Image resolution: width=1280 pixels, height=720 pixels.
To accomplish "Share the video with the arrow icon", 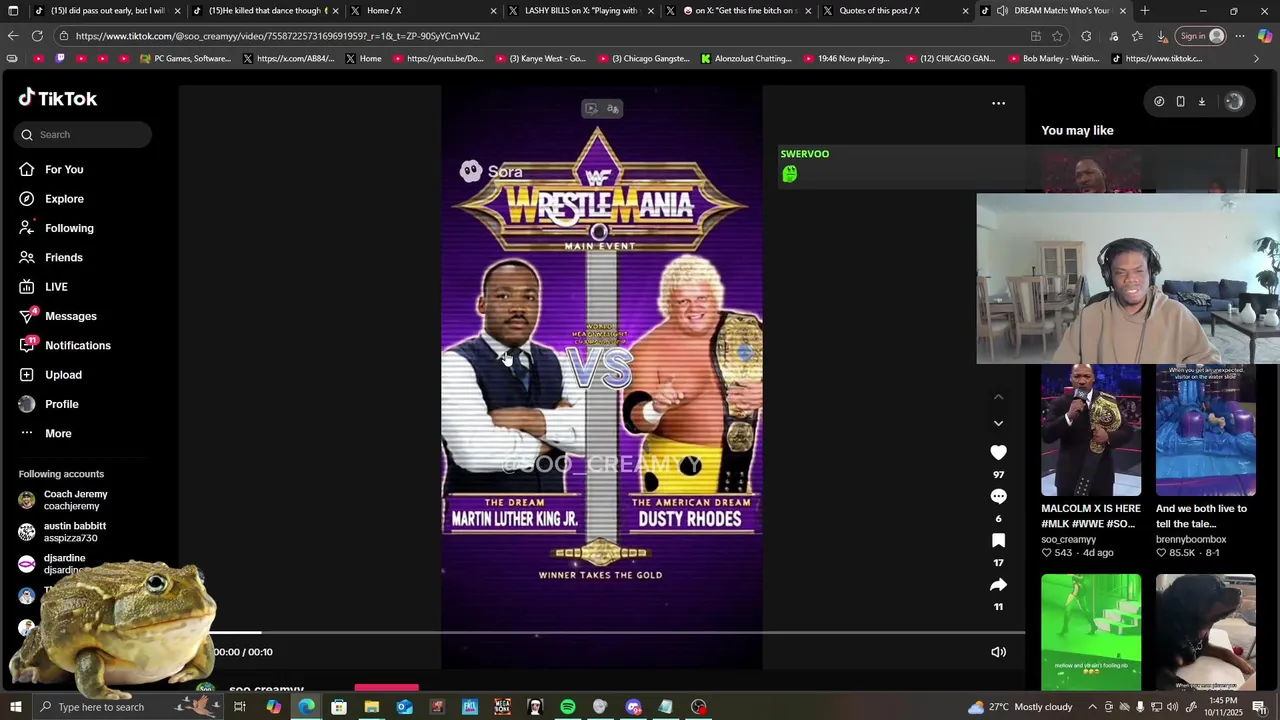I will [998, 585].
